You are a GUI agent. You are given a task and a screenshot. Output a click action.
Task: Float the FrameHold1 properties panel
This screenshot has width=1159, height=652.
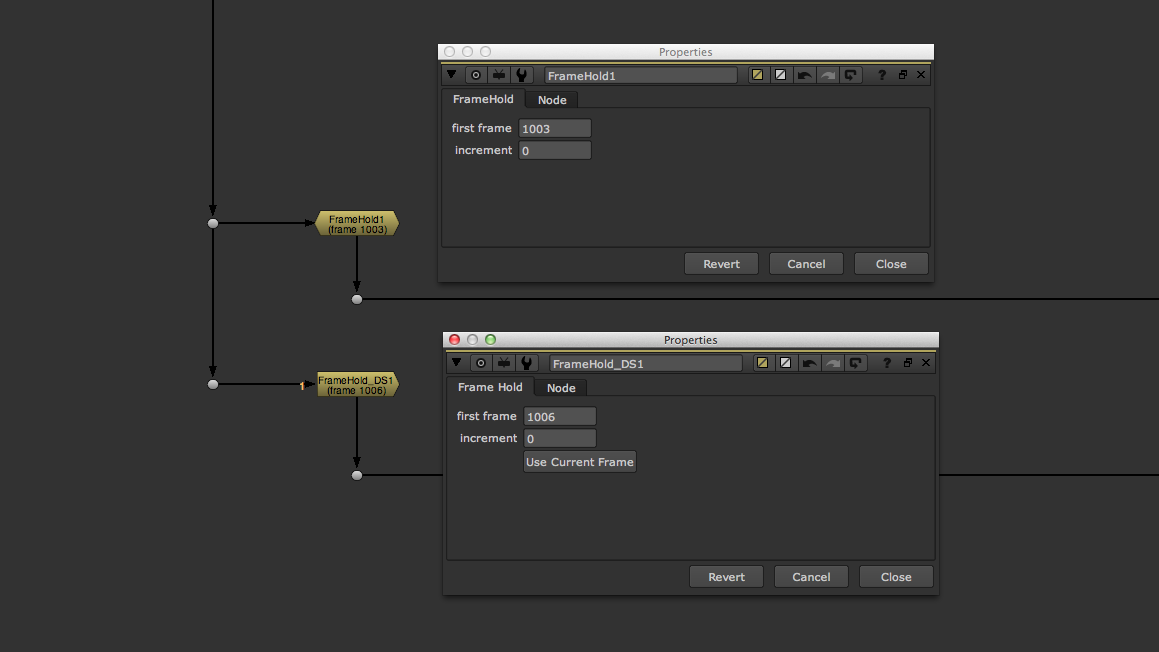tap(903, 75)
